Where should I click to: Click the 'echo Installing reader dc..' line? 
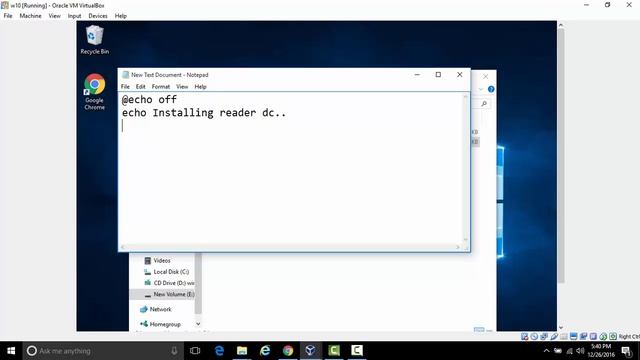[x=204, y=113]
